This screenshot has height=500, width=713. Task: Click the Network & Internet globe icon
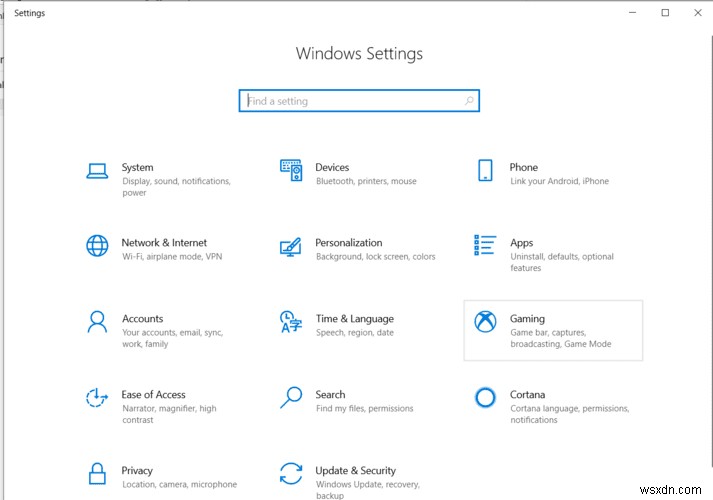click(x=97, y=245)
